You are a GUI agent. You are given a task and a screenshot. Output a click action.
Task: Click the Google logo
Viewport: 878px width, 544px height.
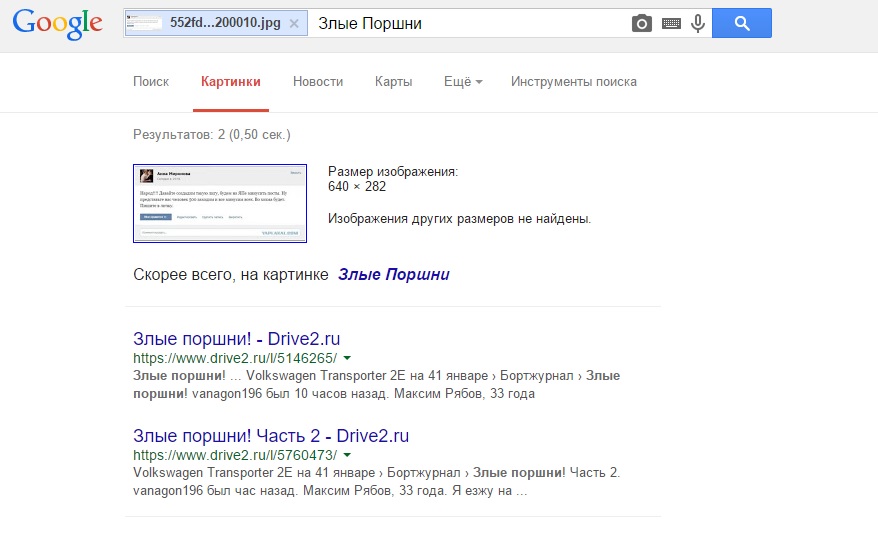click(58, 24)
